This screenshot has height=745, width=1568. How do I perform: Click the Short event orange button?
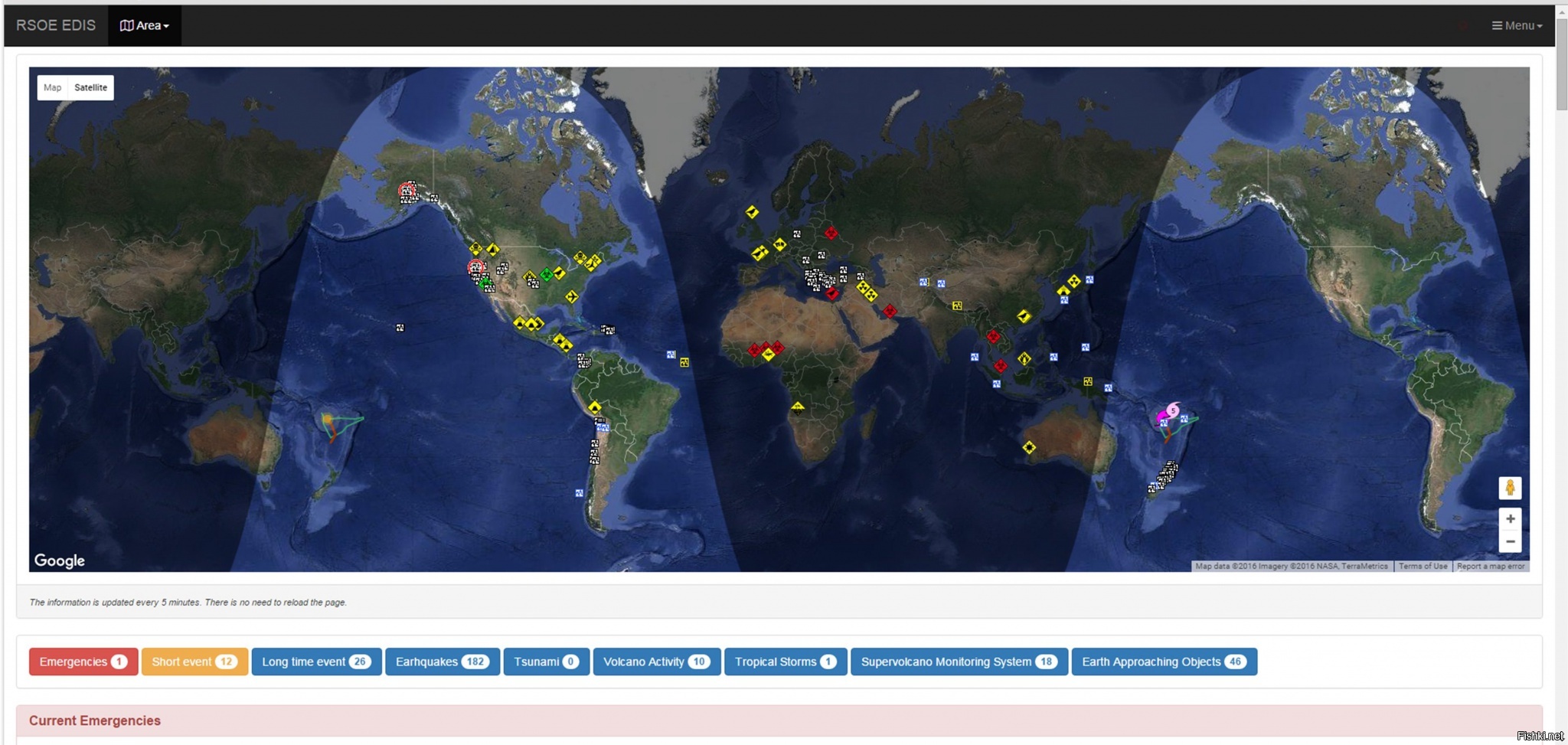(194, 662)
